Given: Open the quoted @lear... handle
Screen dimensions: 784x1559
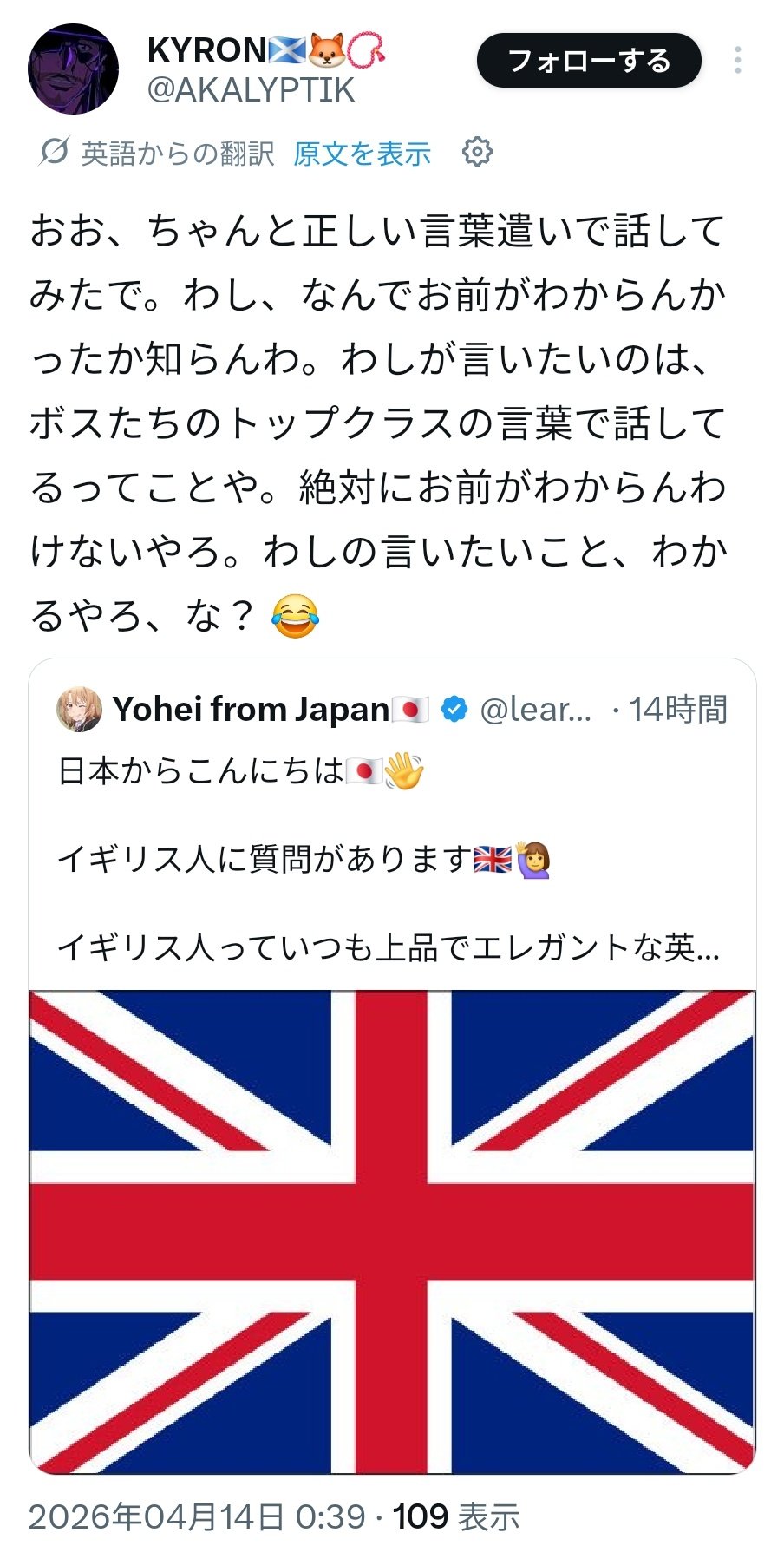Looking at the screenshot, I should [535, 710].
